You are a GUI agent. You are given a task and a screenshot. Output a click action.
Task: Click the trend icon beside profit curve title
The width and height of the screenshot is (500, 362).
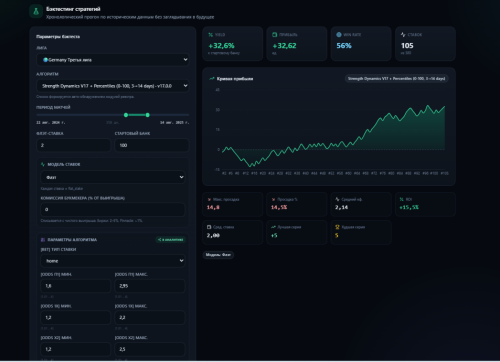[212, 79]
